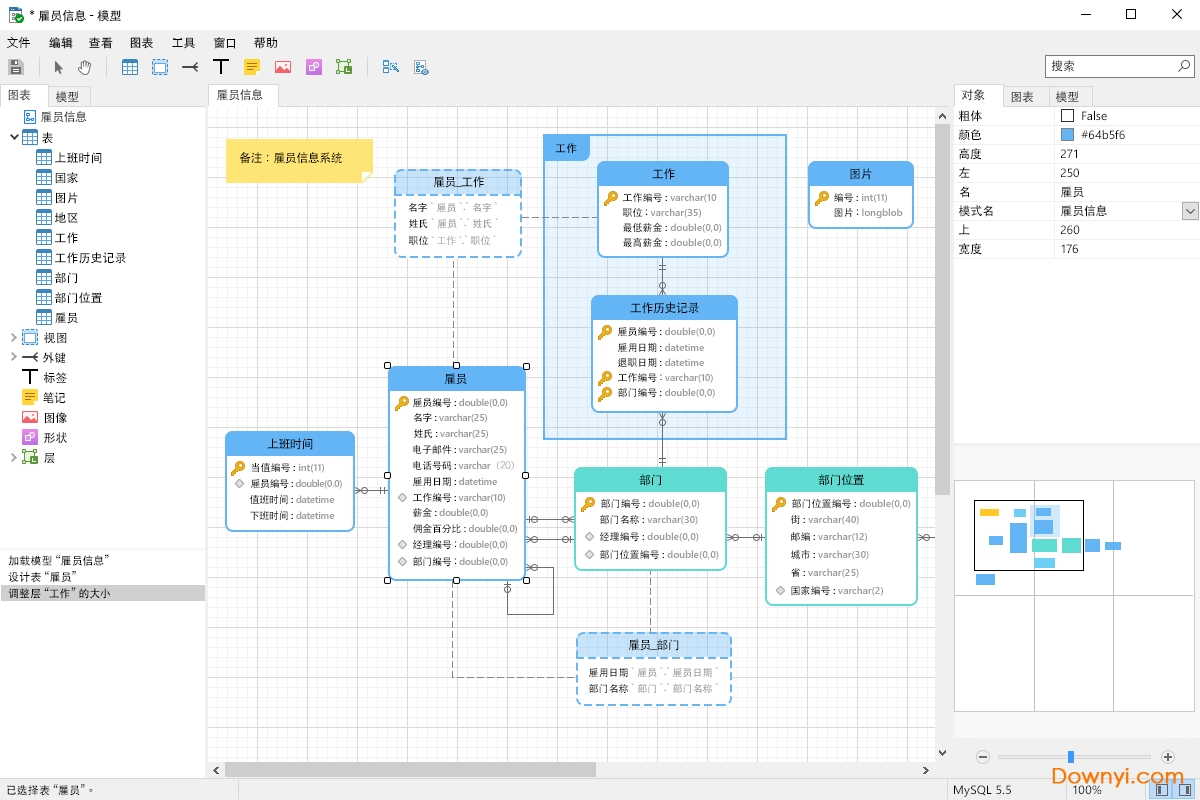Select the new table tool
This screenshot has width=1200, height=800.
tap(130, 67)
